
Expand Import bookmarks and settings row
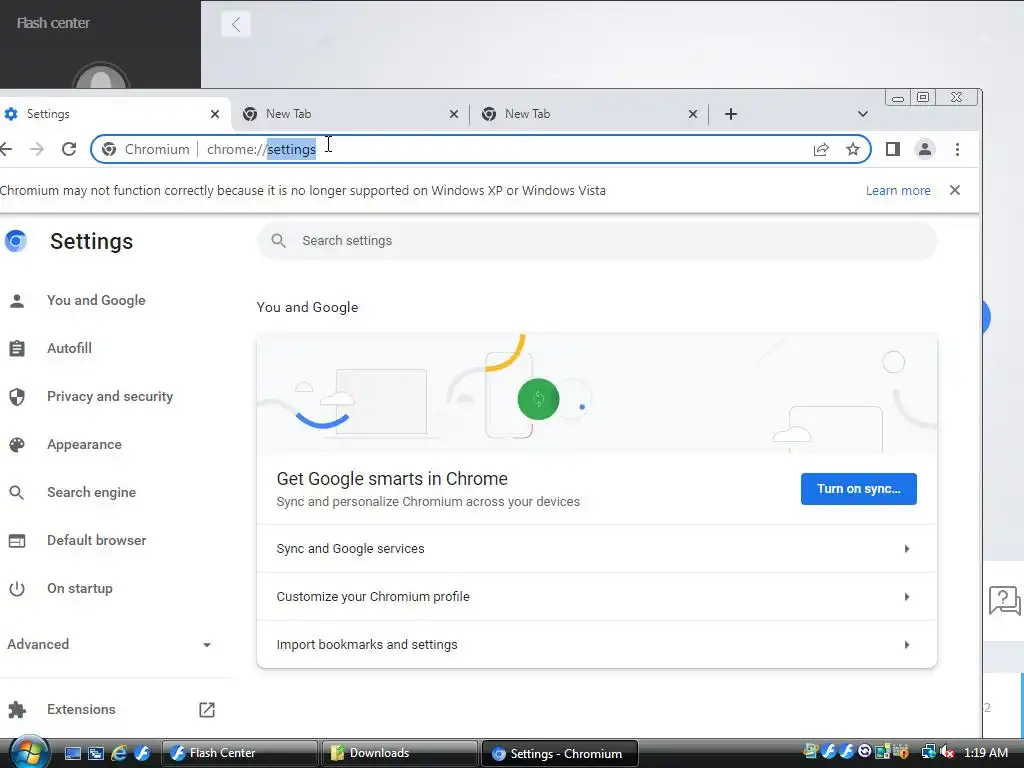(597, 645)
